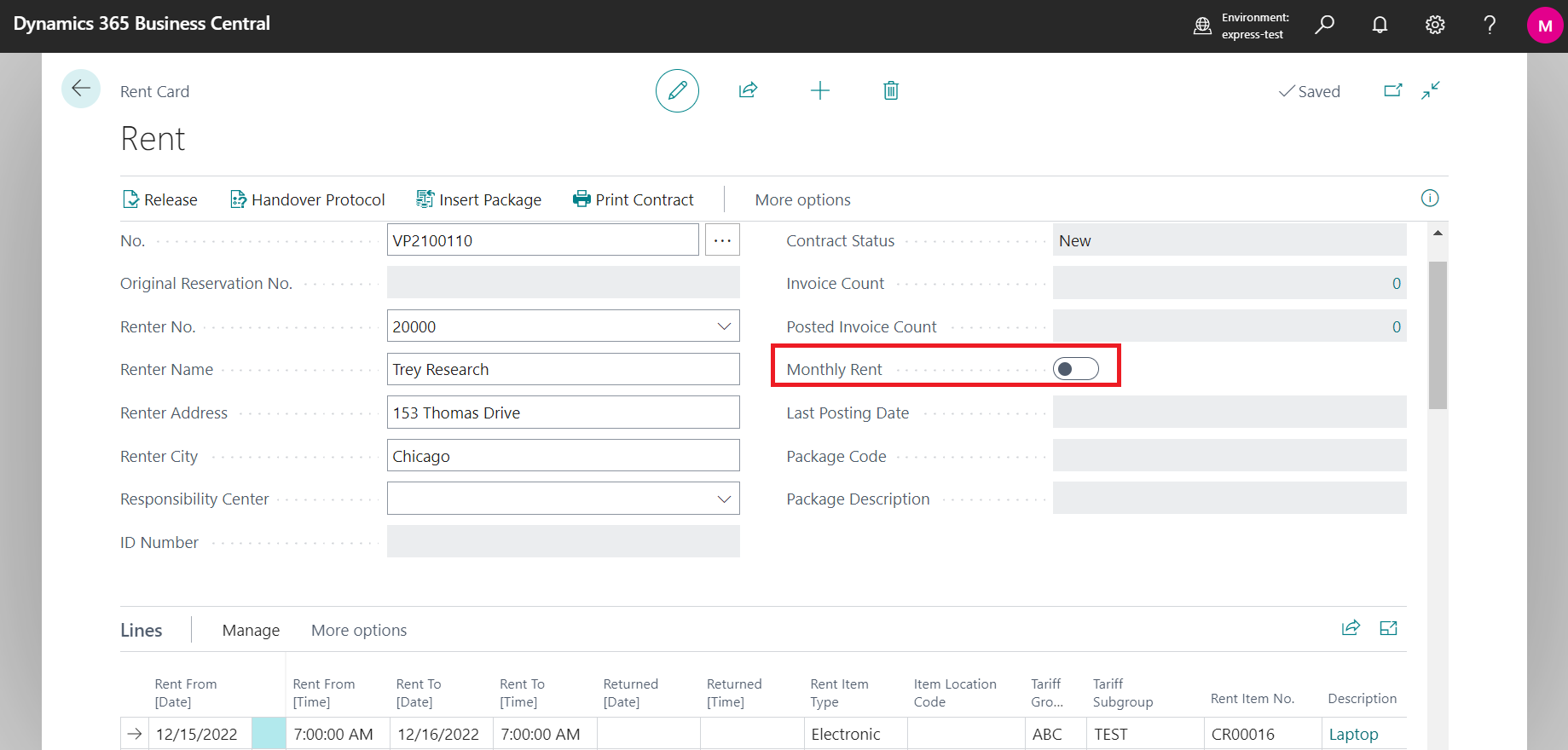Screen dimensions: 1568x750
Task: Open notifications bell icon
Action: click(1379, 25)
